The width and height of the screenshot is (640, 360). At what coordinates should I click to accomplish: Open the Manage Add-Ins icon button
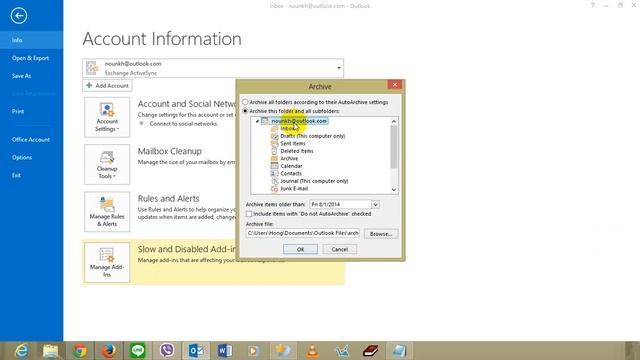(x=107, y=262)
